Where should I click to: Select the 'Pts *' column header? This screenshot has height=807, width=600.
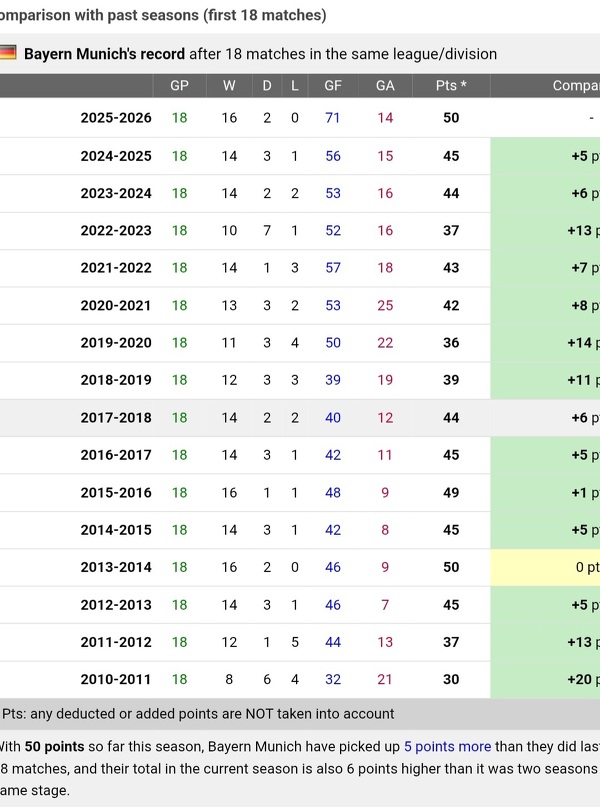pyautogui.click(x=451, y=86)
